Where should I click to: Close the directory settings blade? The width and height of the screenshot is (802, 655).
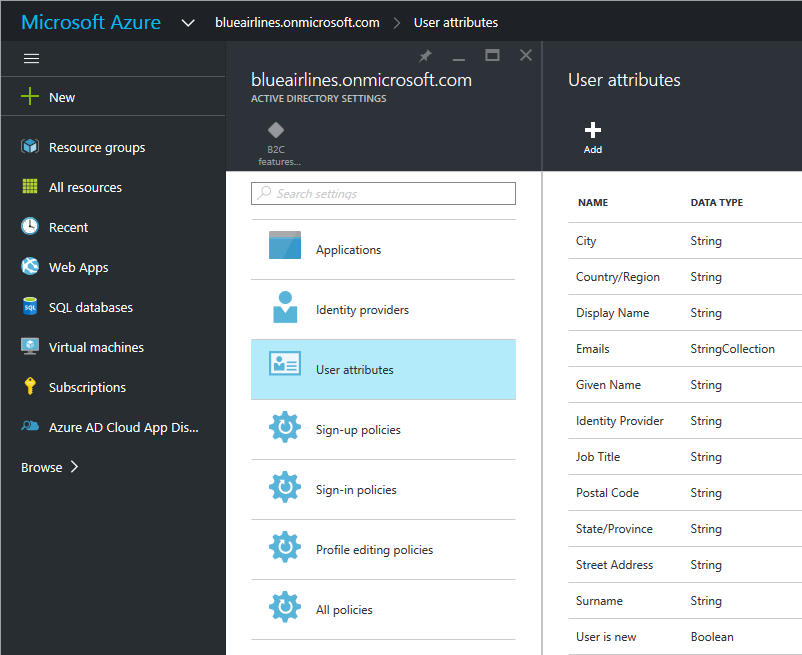526,55
